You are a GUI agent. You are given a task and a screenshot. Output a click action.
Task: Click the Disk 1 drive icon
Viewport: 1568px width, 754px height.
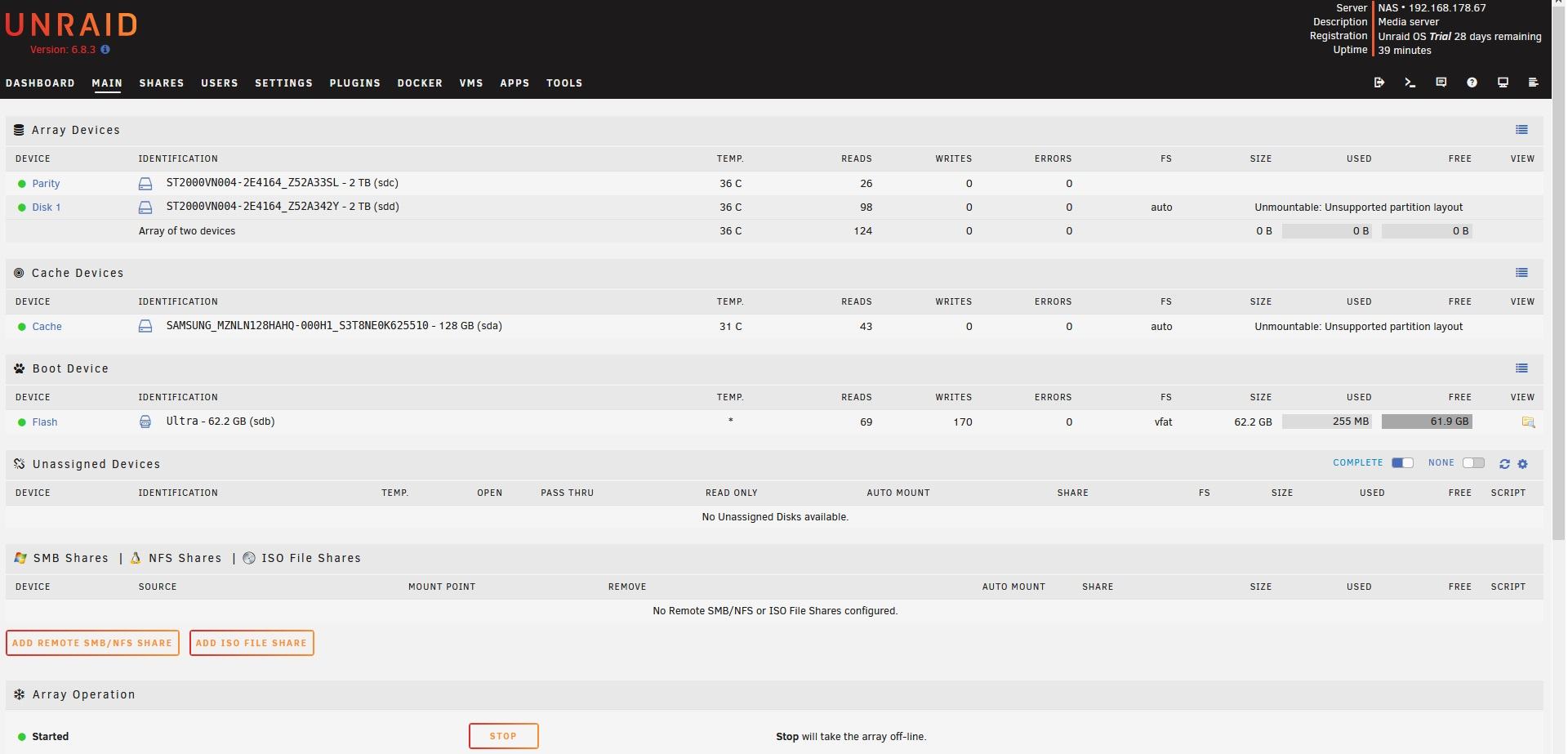[145, 207]
